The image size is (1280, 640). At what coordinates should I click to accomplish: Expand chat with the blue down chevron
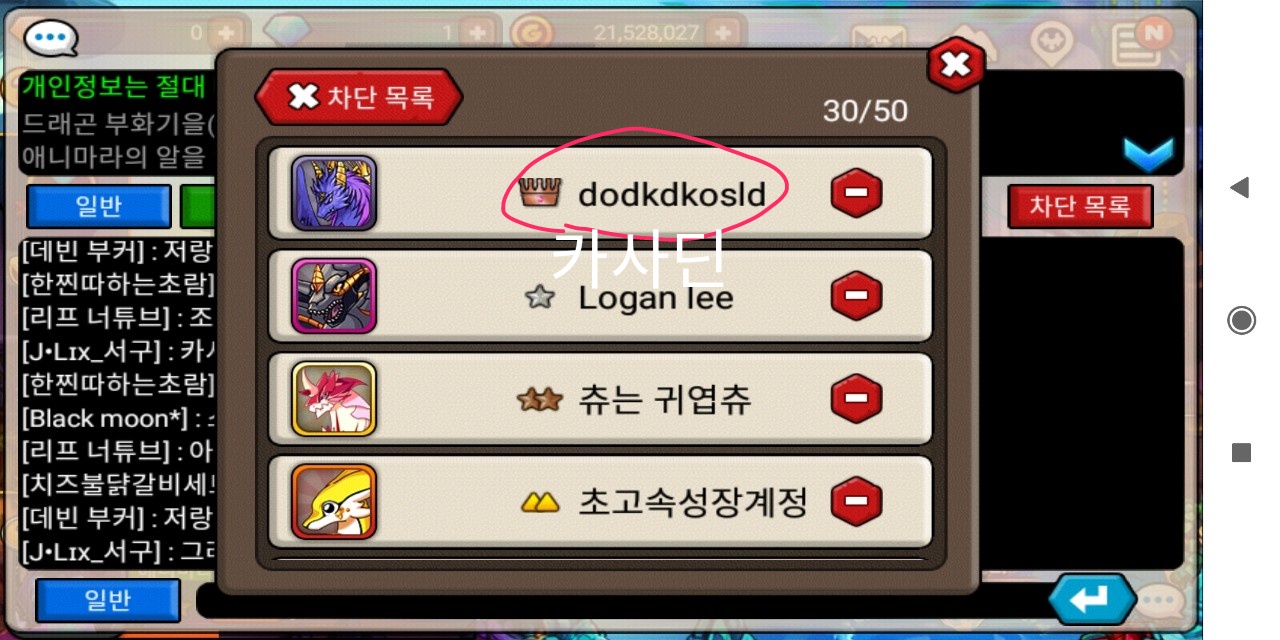point(1147,154)
